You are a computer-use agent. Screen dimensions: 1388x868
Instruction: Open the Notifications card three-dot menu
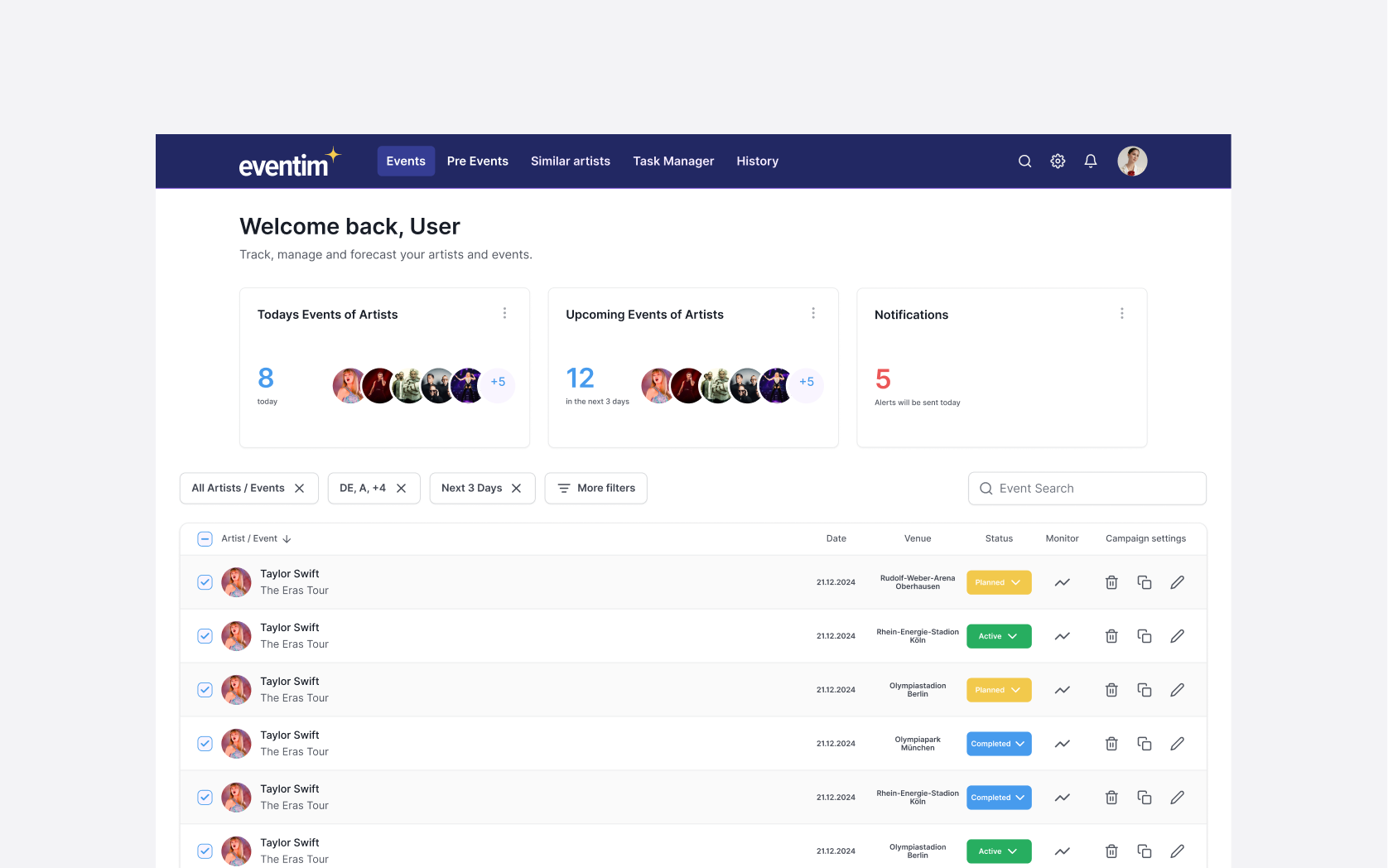1122,314
